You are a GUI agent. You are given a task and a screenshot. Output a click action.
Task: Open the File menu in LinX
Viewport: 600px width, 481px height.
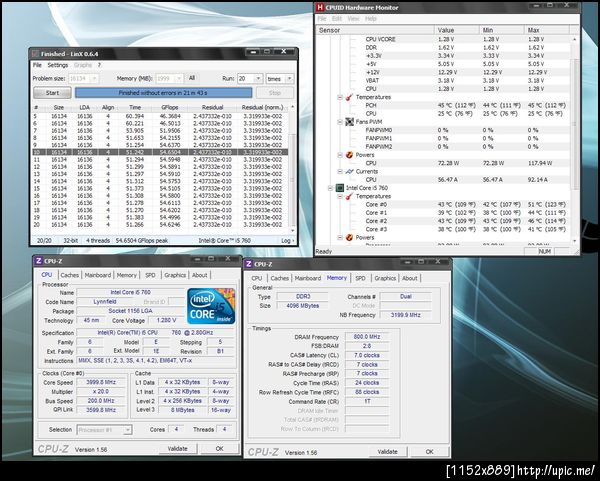(37, 65)
